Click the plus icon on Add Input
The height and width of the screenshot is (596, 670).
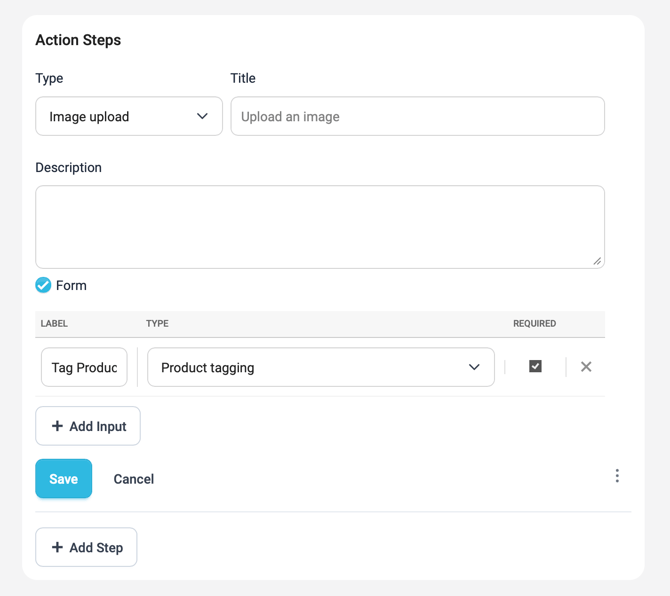57,426
